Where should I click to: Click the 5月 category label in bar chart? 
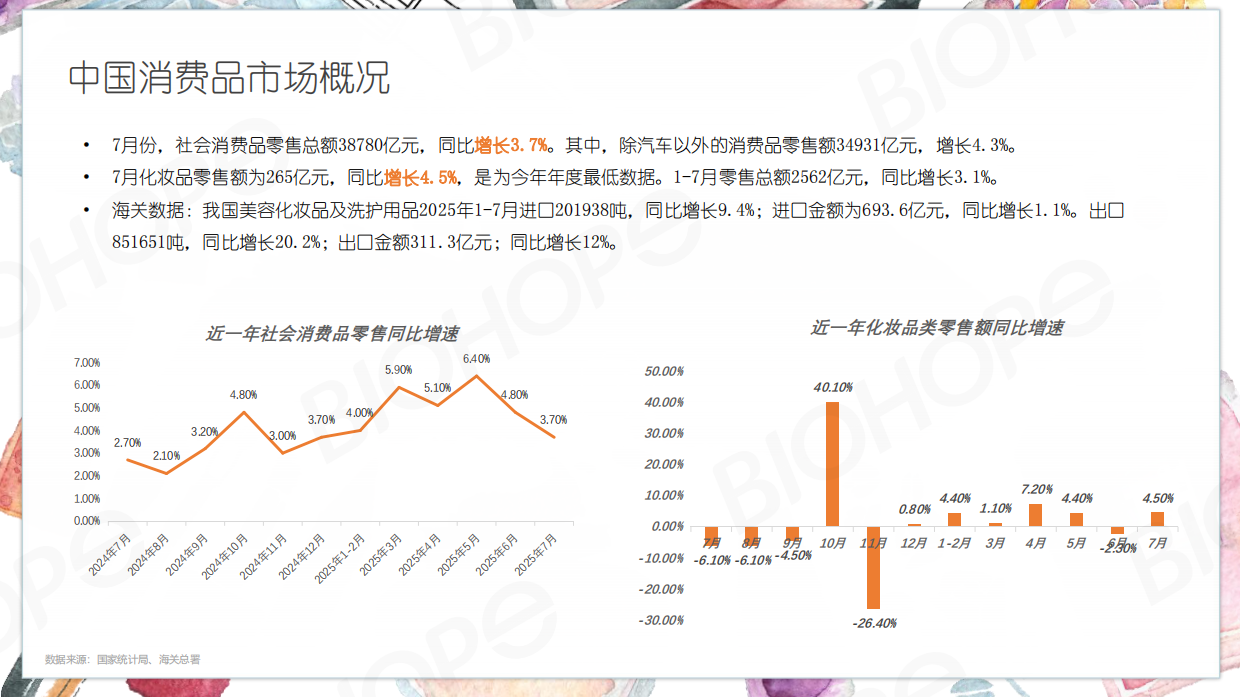(1076, 543)
